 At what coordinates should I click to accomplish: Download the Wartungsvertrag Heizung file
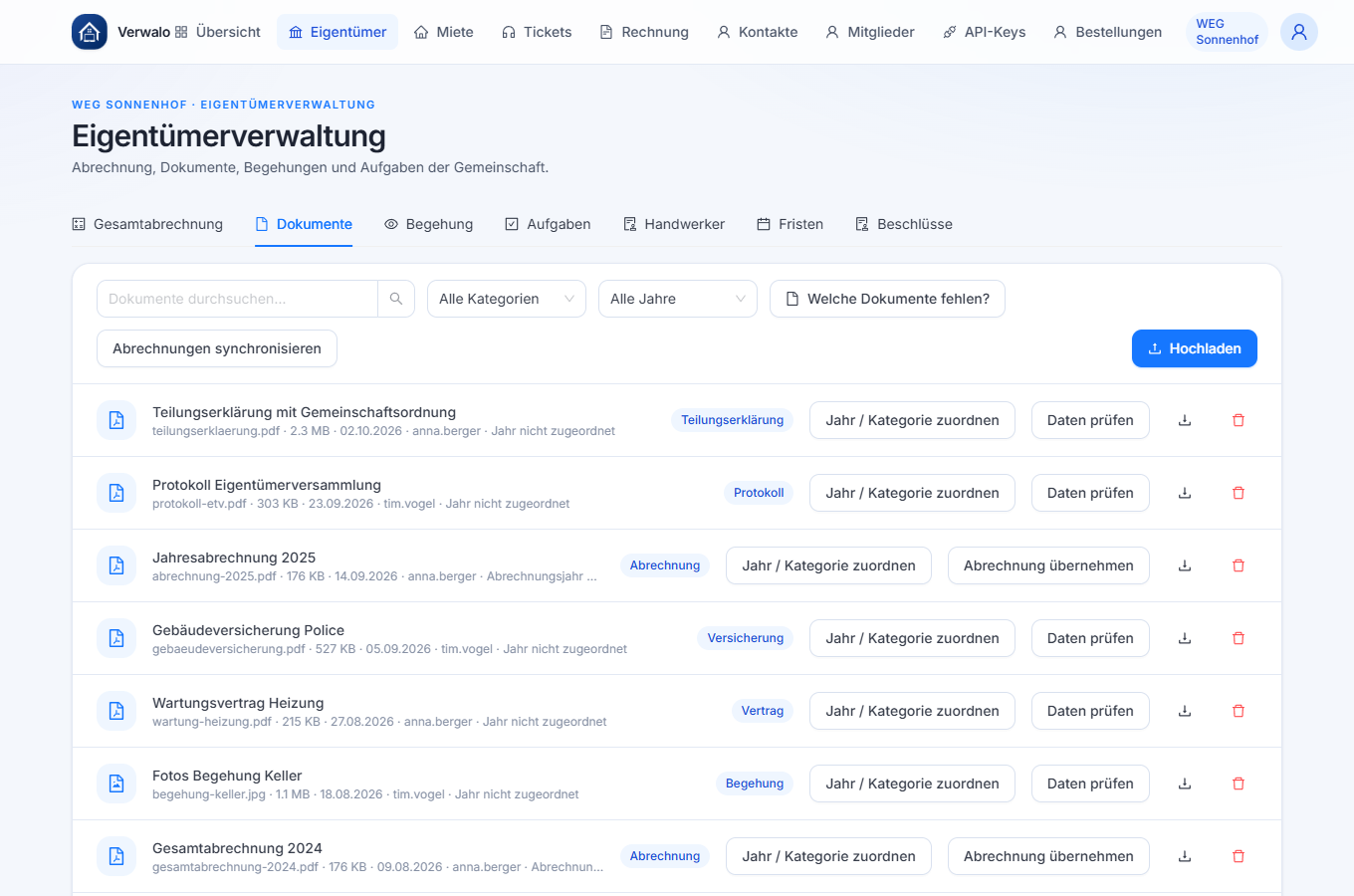(x=1185, y=711)
